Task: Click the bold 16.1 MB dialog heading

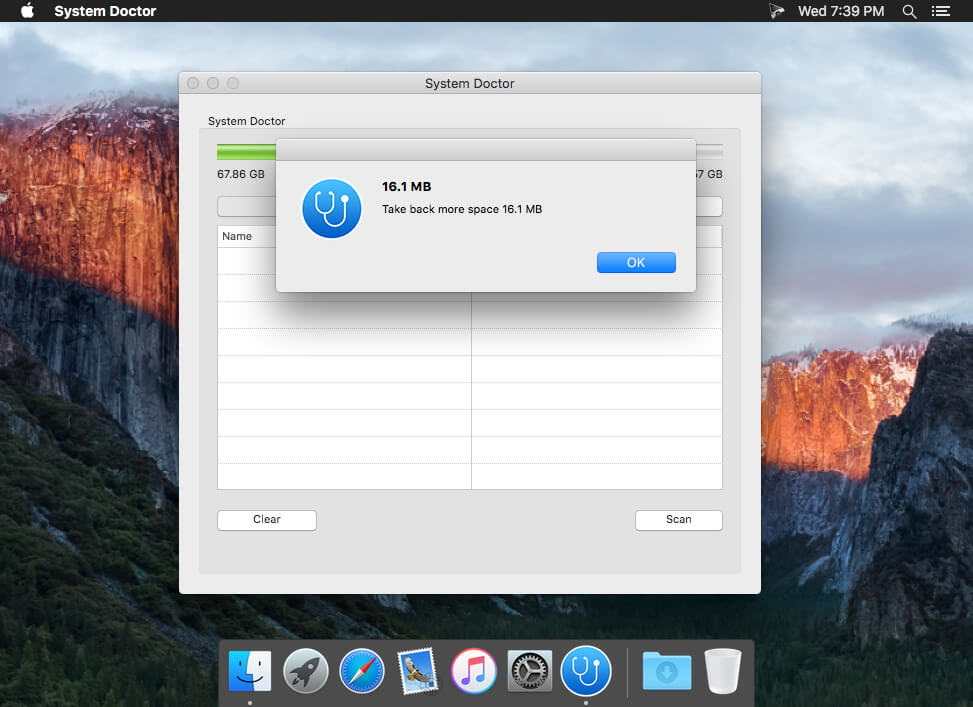Action: click(406, 187)
